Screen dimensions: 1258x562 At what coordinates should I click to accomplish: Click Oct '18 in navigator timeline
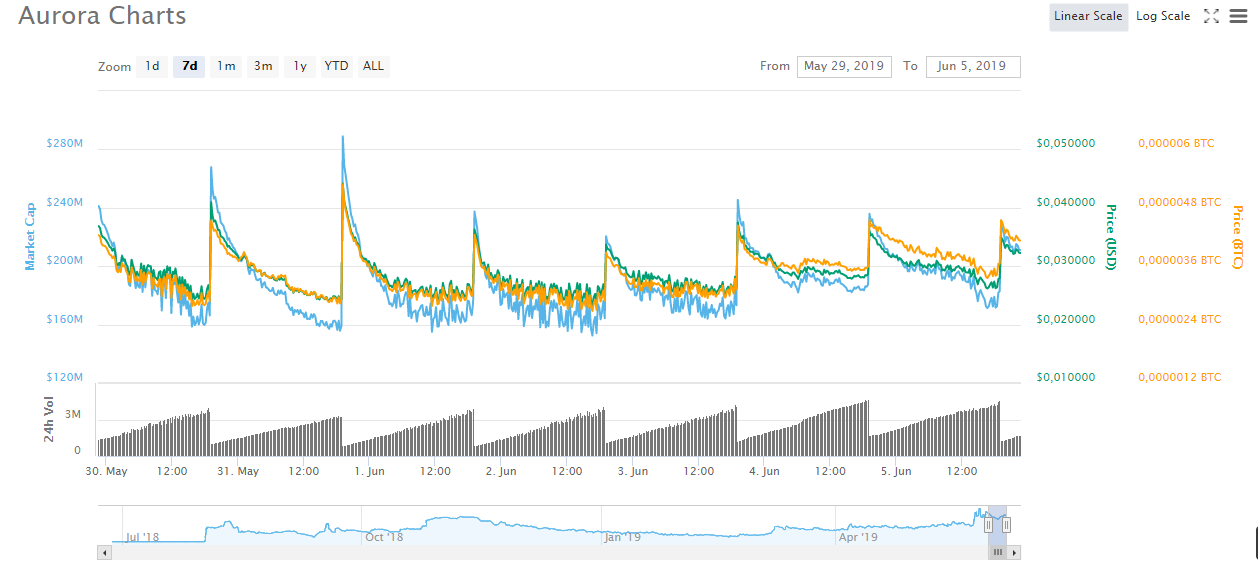click(x=383, y=537)
